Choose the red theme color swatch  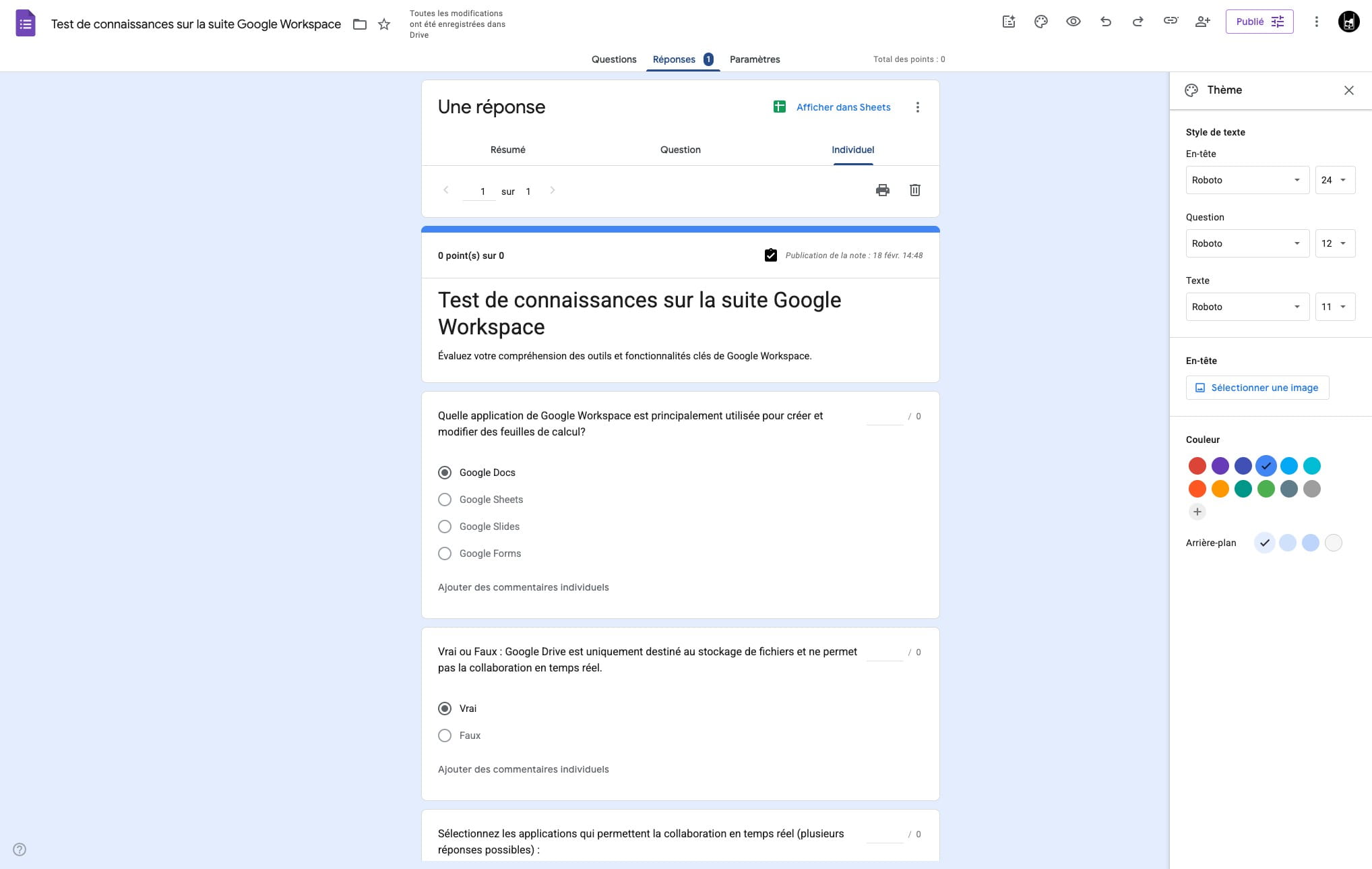pos(1197,466)
